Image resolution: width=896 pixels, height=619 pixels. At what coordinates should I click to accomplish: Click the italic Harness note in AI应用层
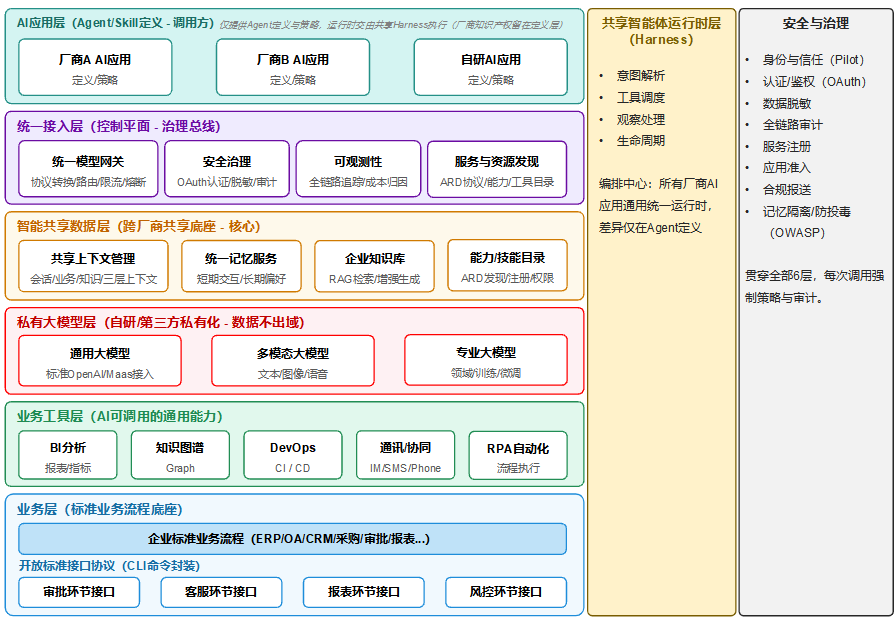(x=391, y=25)
